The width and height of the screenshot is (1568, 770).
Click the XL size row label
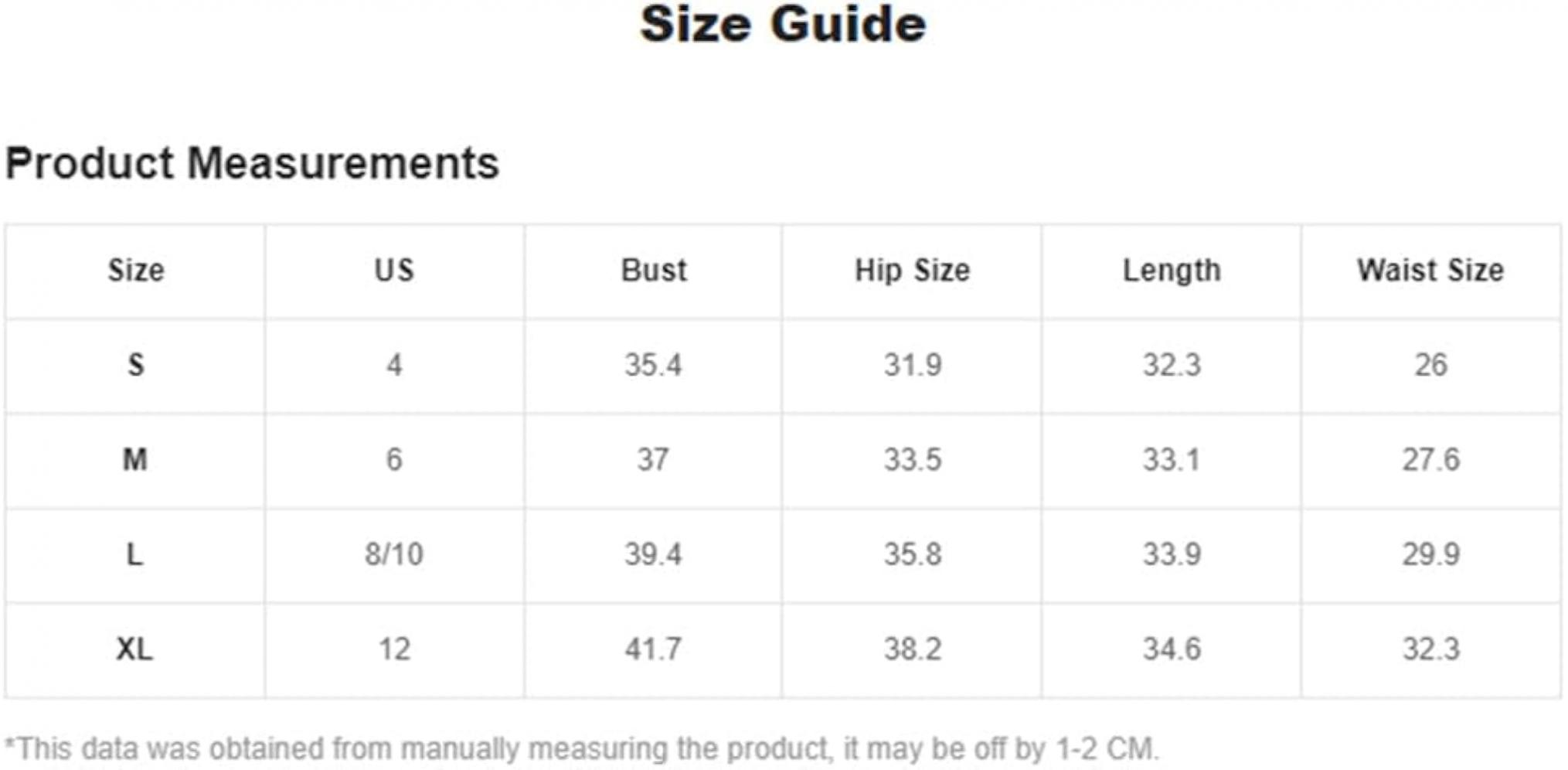134,649
